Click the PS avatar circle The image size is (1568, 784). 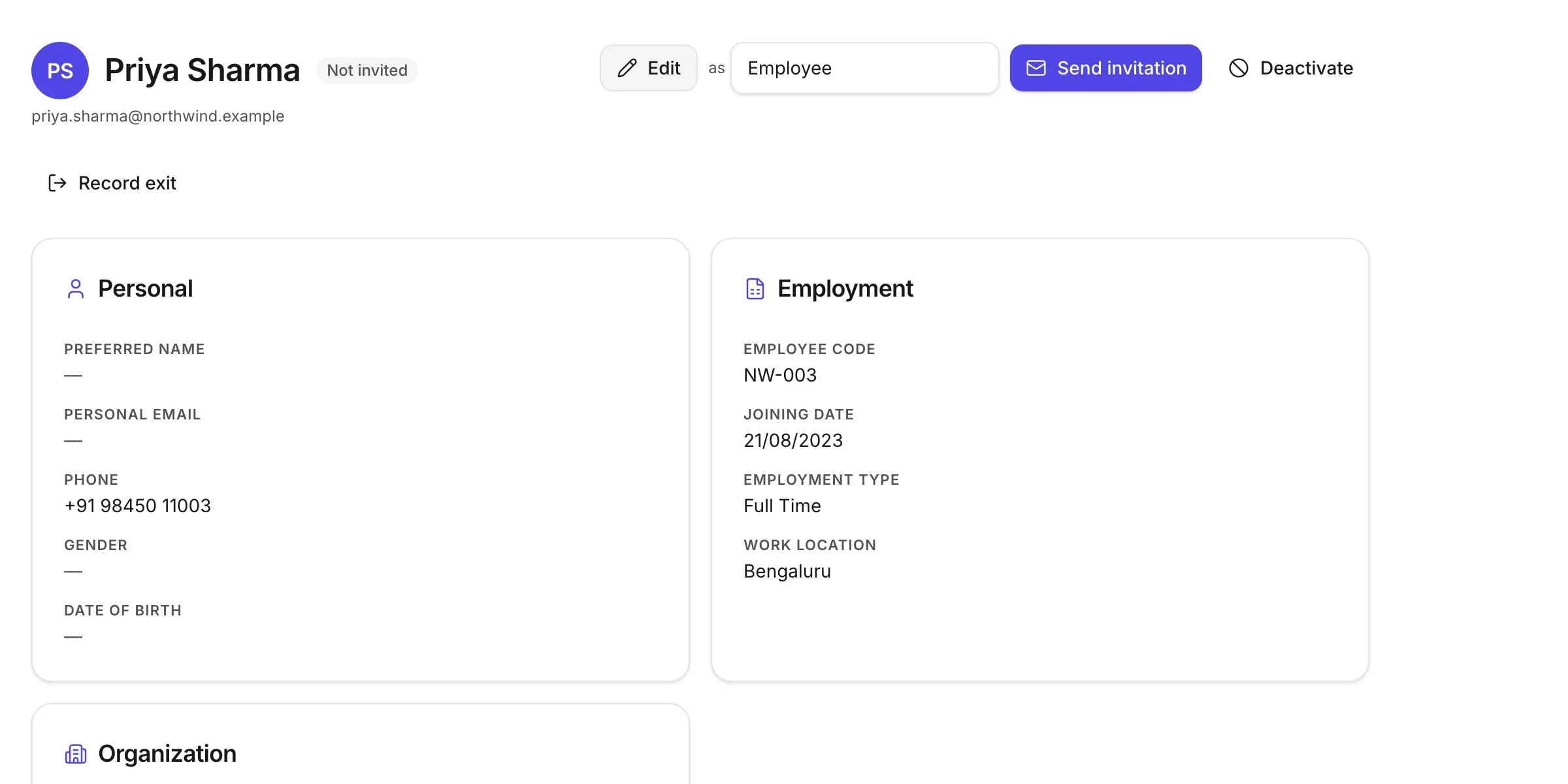click(x=60, y=71)
